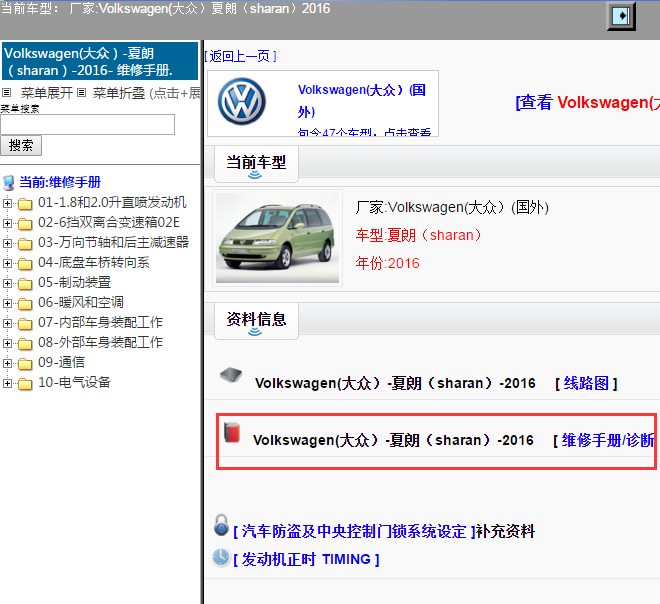
Task: Expand the 03-万向节轴和后主减速器 node
Action: (7, 243)
